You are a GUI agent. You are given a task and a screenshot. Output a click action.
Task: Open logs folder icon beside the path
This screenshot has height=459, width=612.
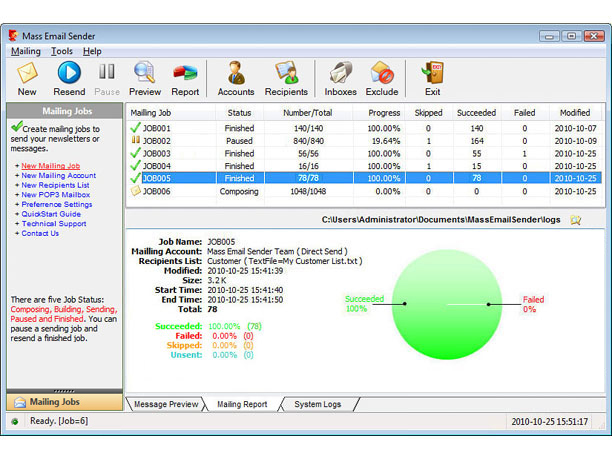(576, 220)
